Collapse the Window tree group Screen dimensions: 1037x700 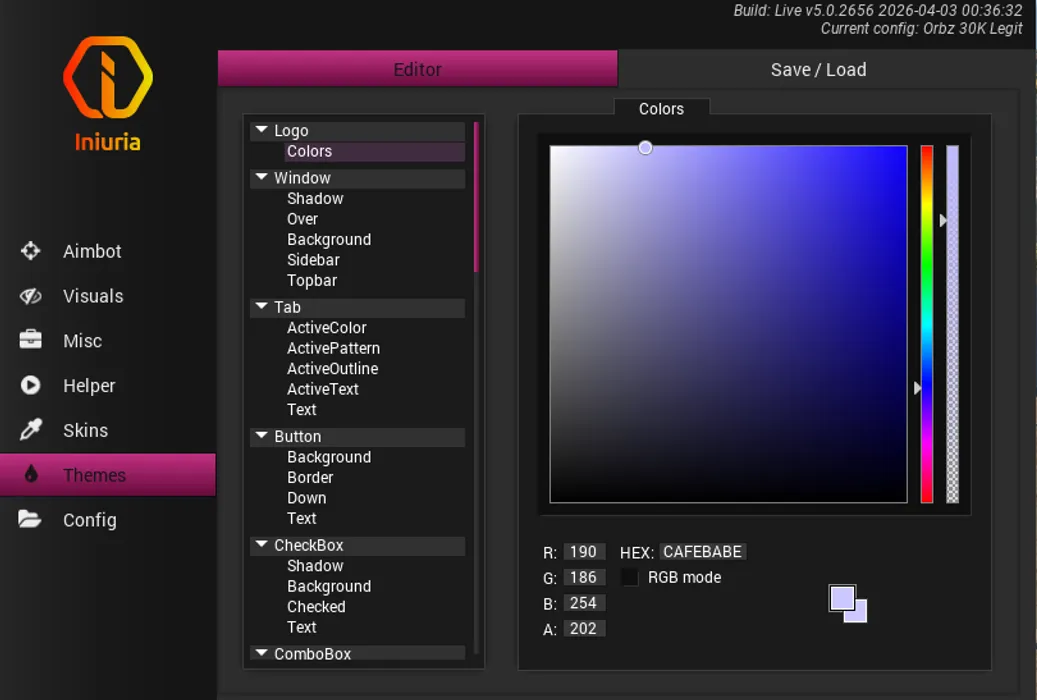(262, 177)
